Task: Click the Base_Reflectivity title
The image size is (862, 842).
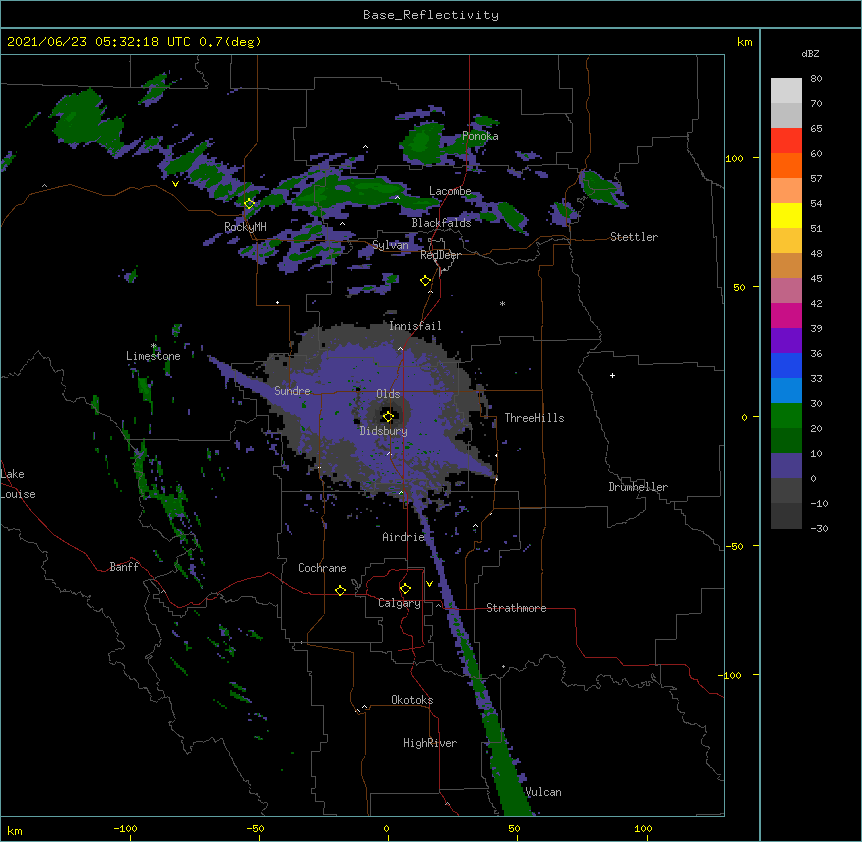Action: point(431,15)
